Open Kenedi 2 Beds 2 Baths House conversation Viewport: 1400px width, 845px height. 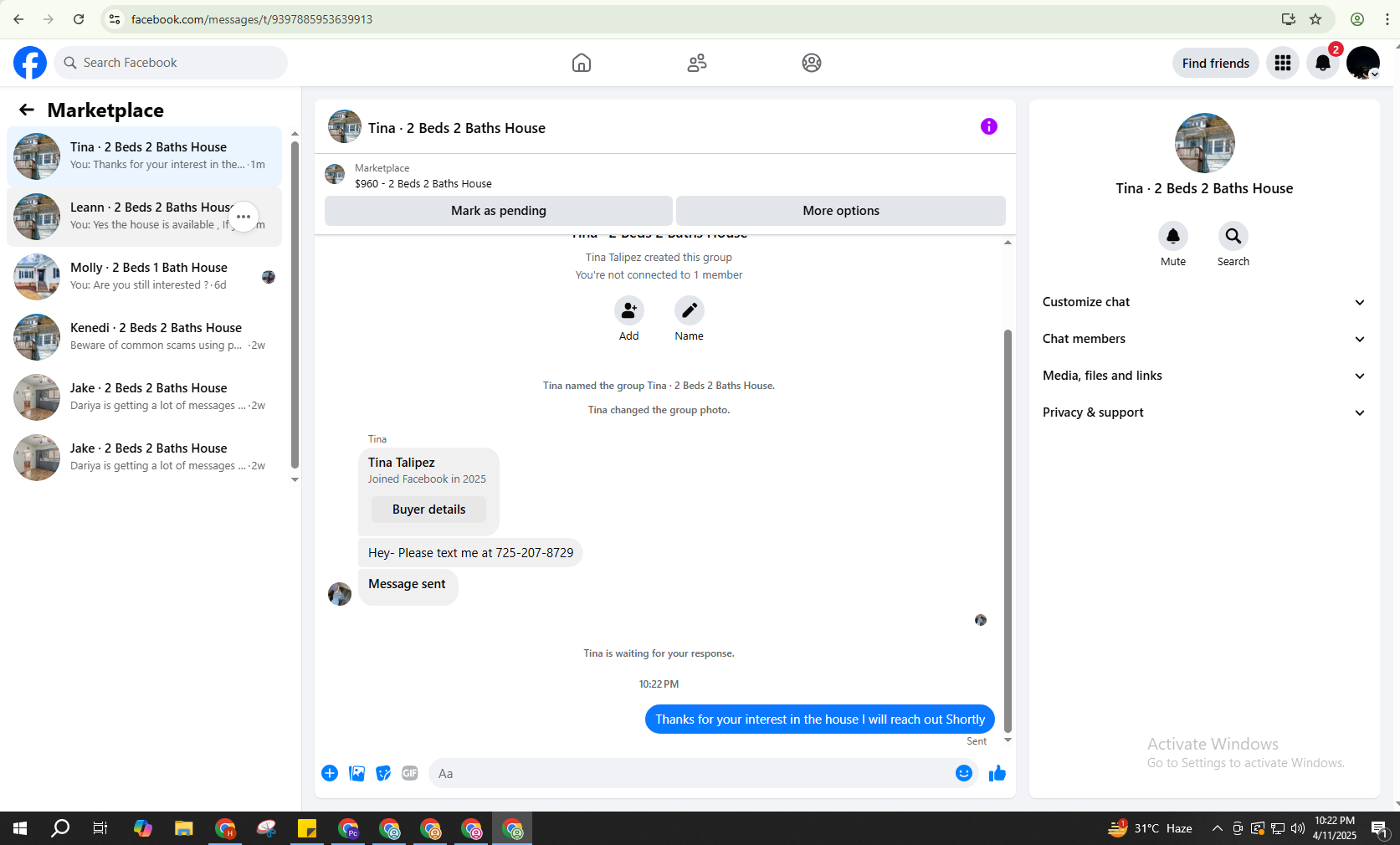pyautogui.click(x=144, y=337)
